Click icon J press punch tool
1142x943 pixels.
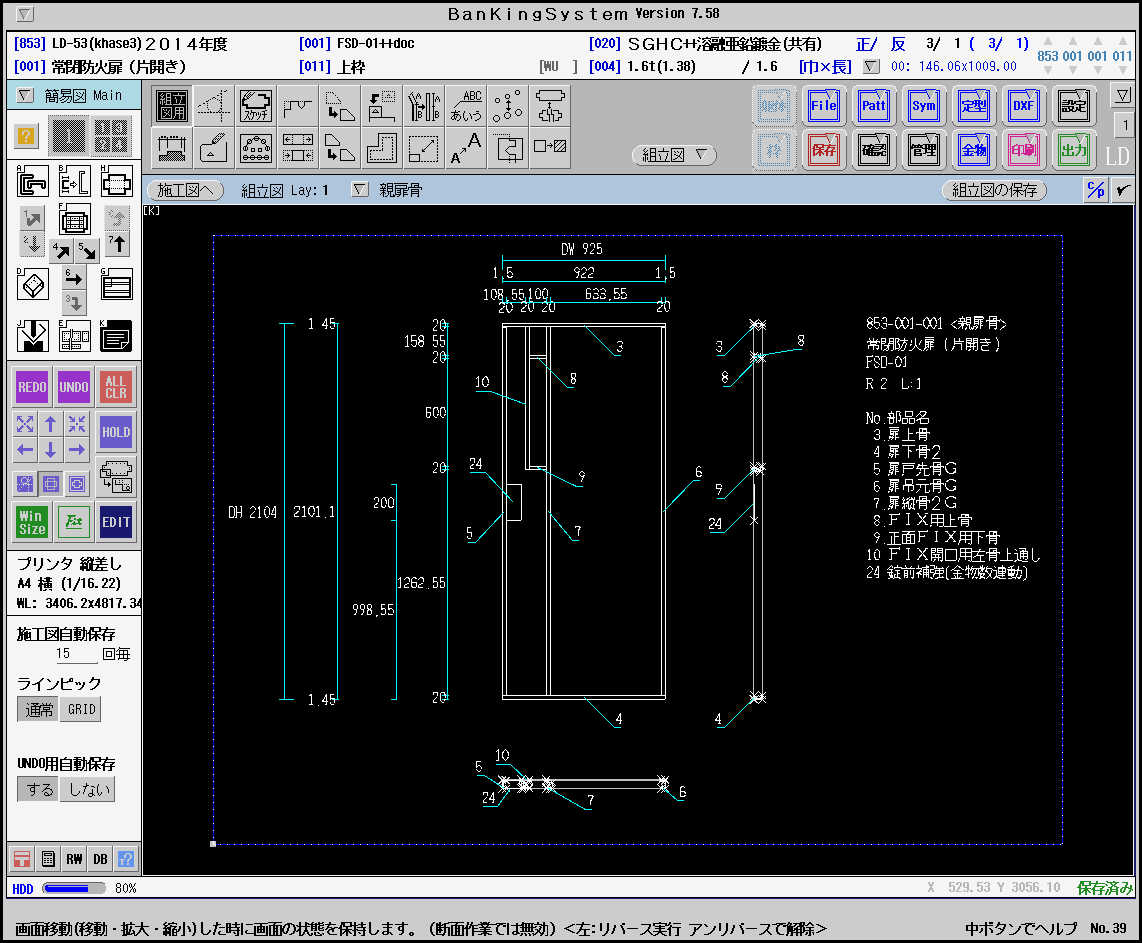click(31, 336)
